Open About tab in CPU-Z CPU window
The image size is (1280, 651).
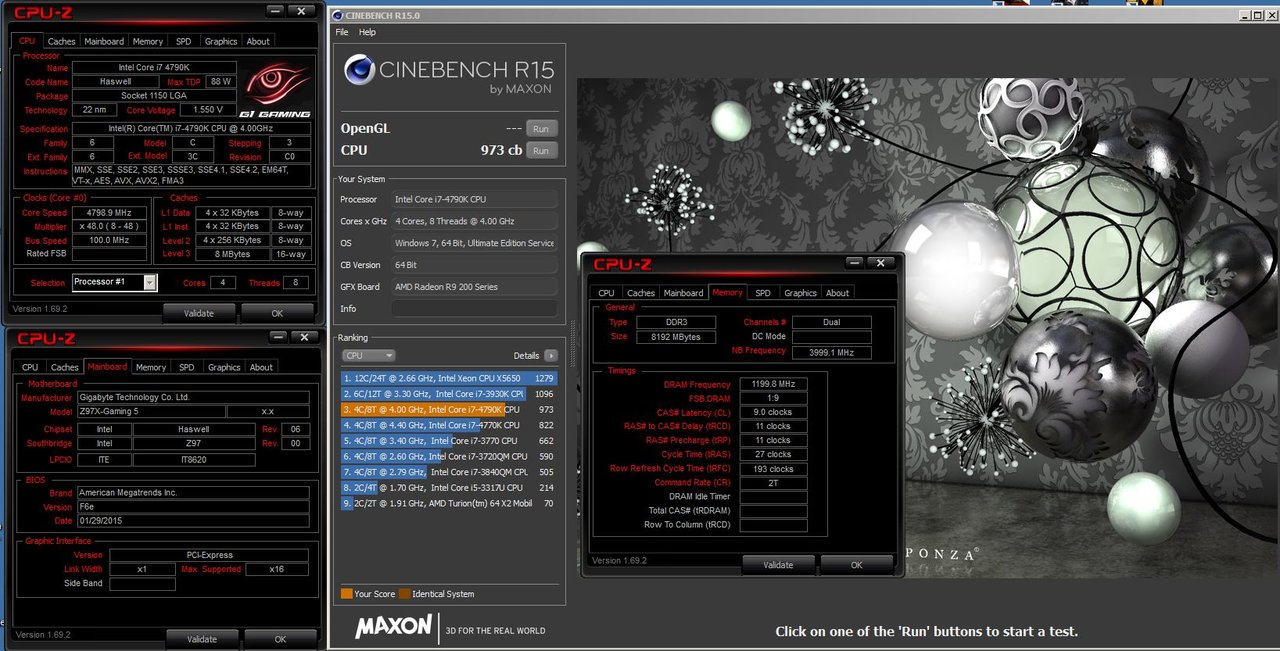258,41
